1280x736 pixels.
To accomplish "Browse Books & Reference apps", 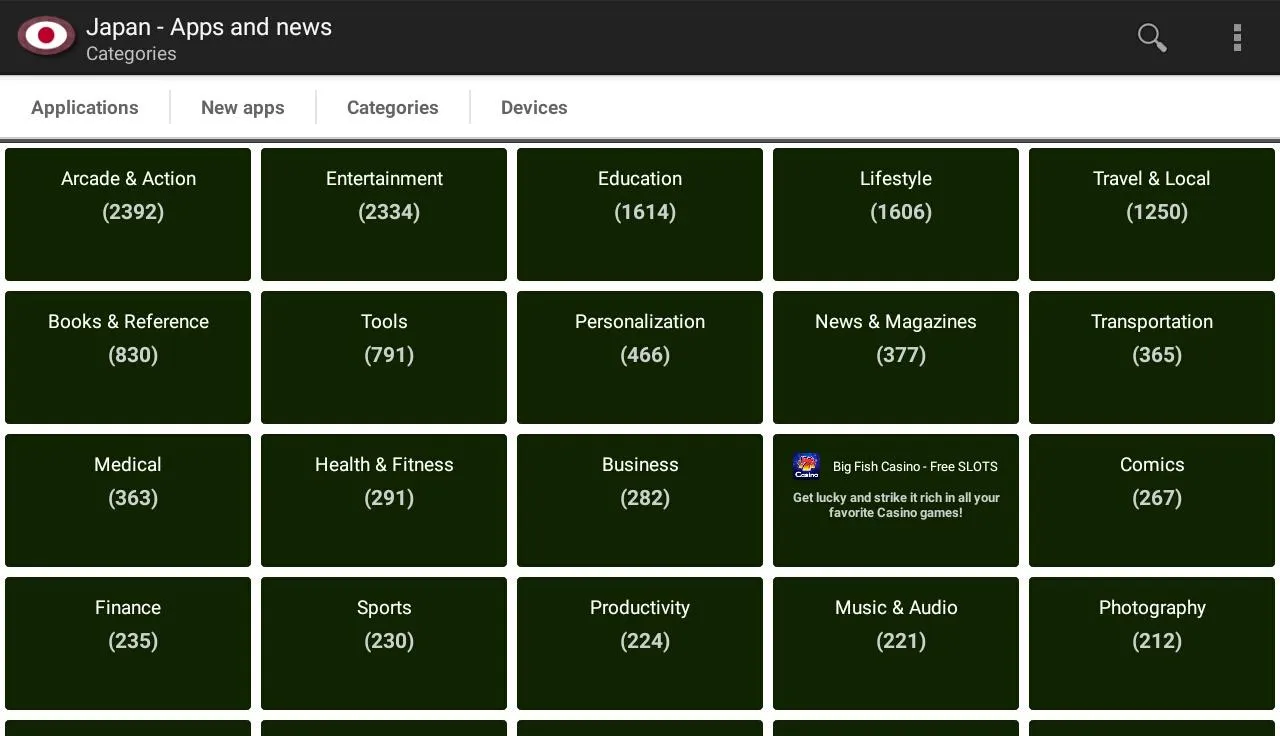I will [x=128, y=357].
